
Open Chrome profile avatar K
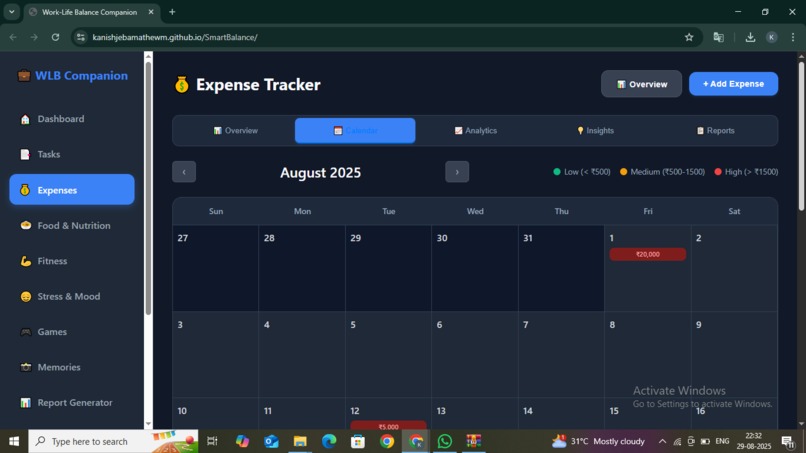pos(772,37)
